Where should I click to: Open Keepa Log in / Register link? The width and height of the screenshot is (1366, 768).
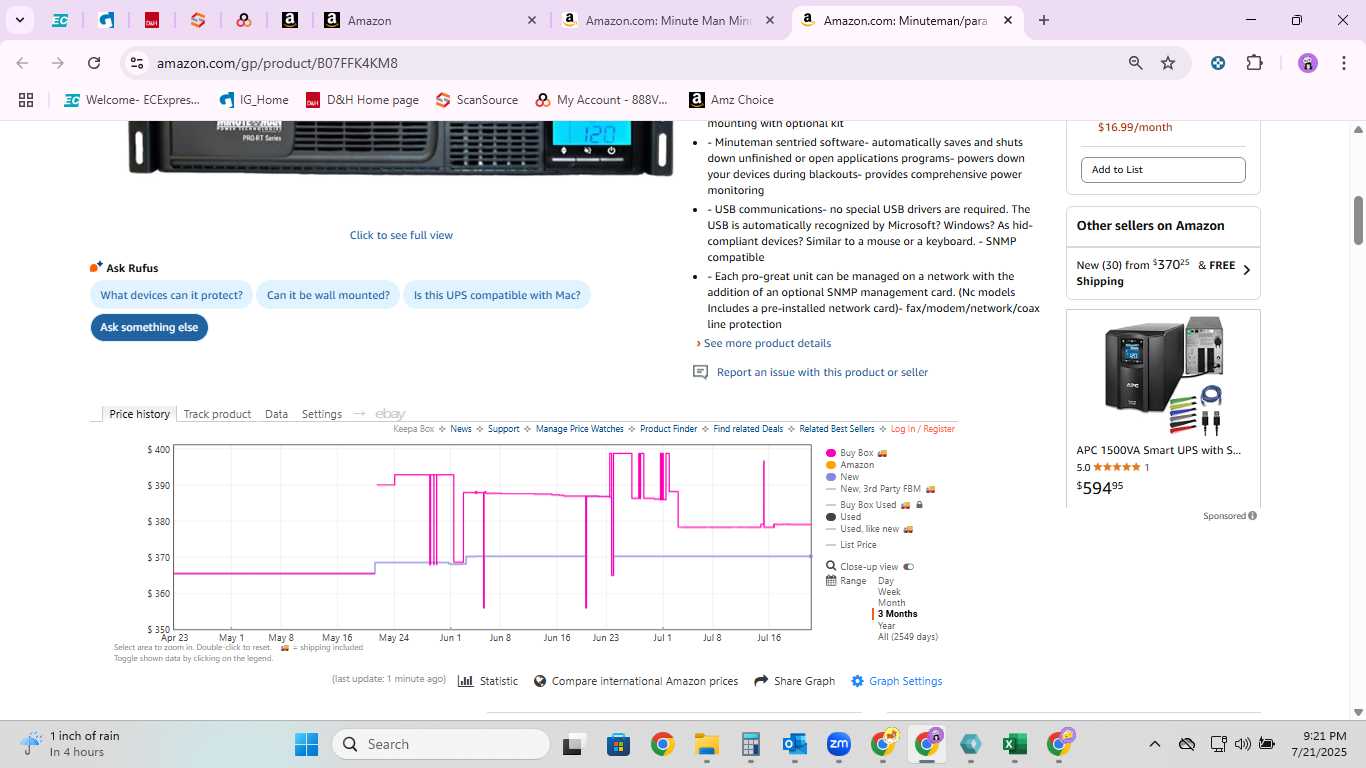[923, 429]
